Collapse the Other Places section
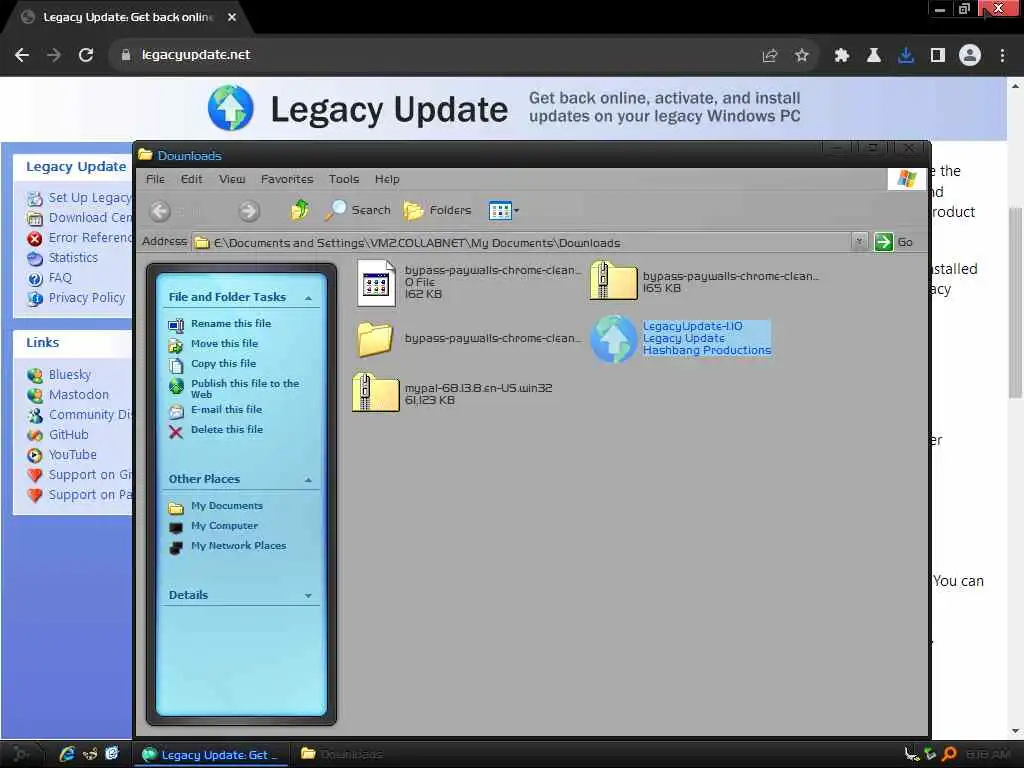The image size is (1024, 768). click(x=308, y=480)
